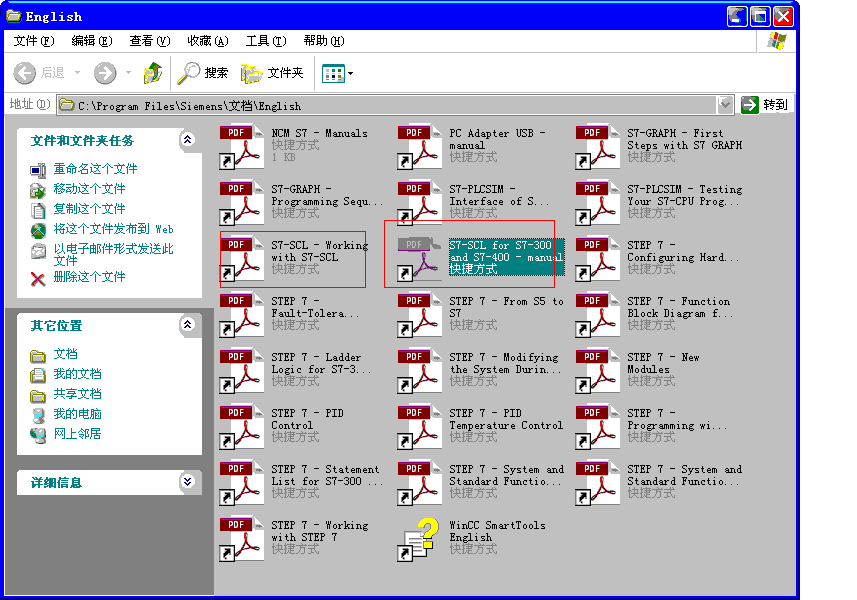
Task: Select STEP 7 - System and Standard right-column icon
Action: click(x=597, y=483)
